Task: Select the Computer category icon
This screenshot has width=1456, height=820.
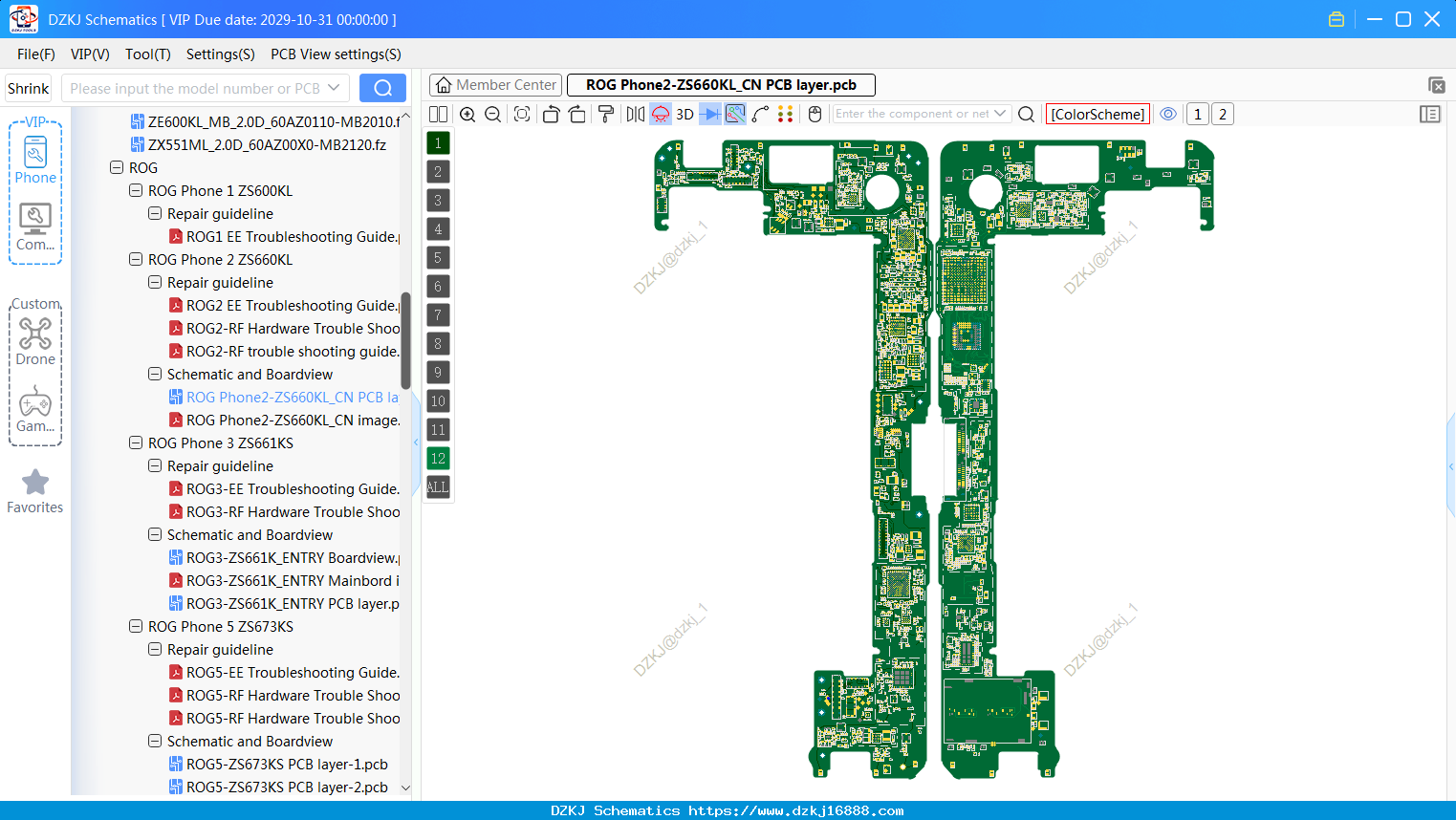Action: 35,227
